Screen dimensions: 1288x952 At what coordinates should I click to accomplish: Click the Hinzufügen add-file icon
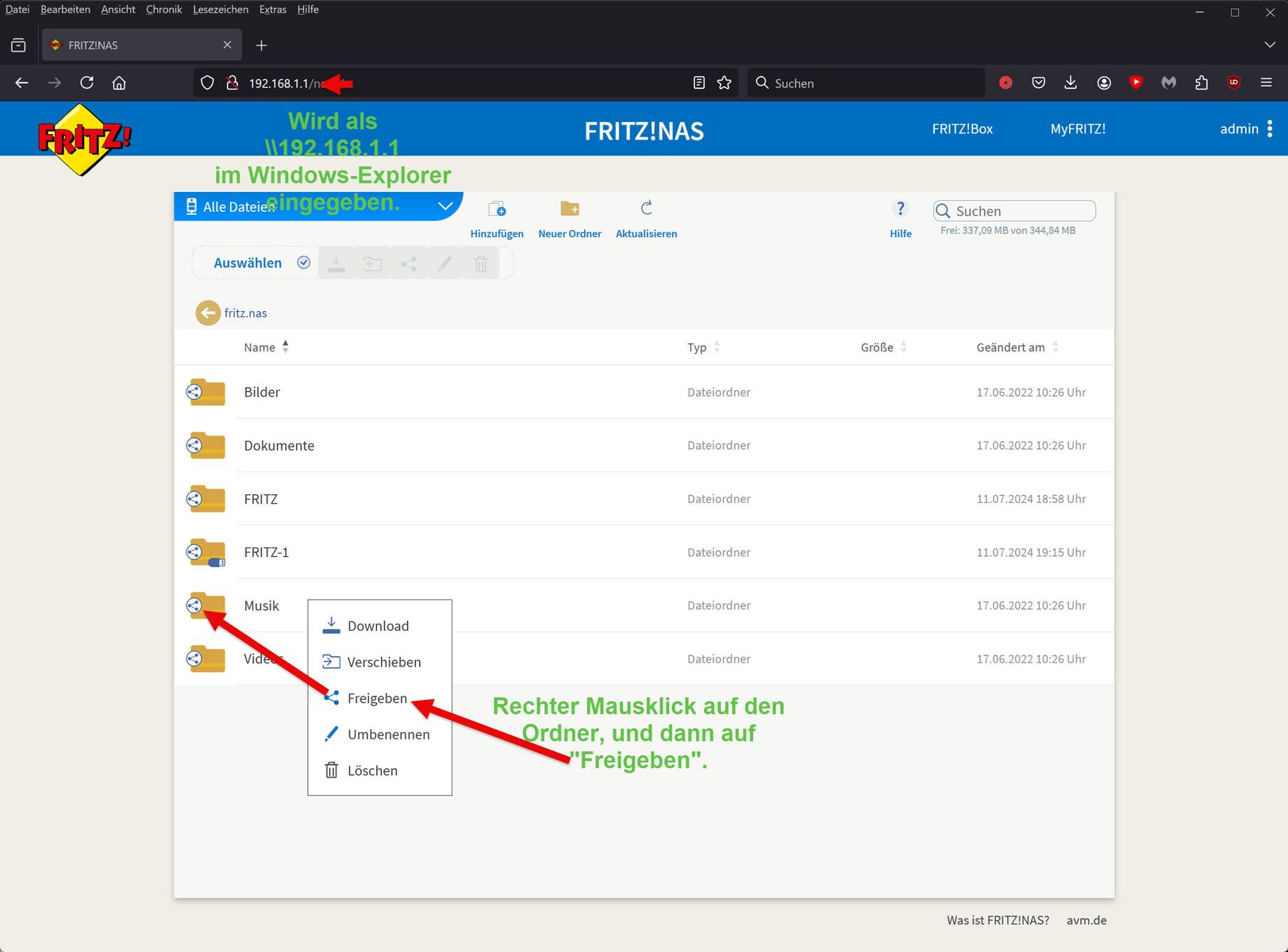pos(497,209)
